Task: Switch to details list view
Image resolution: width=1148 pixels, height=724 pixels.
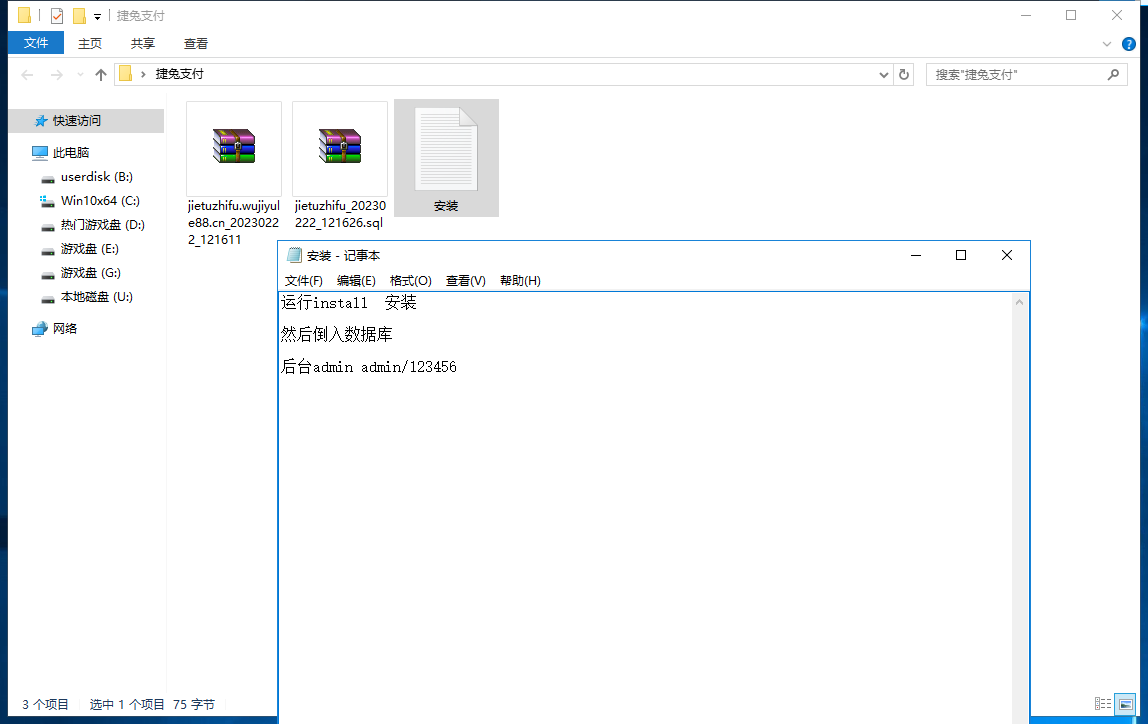Action: [1103, 704]
